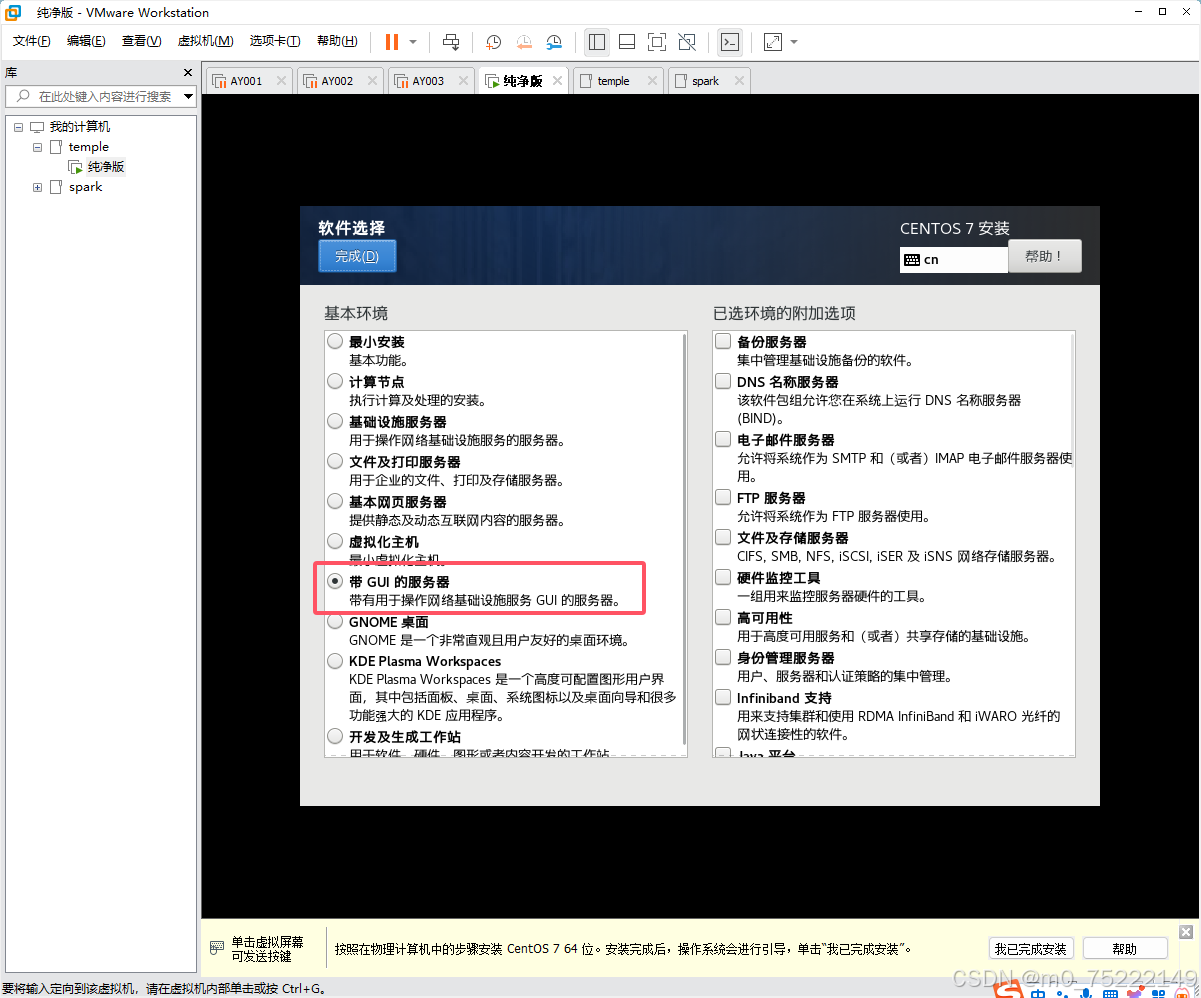
Task: Close the AY003 tab
Action: tap(464, 81)
